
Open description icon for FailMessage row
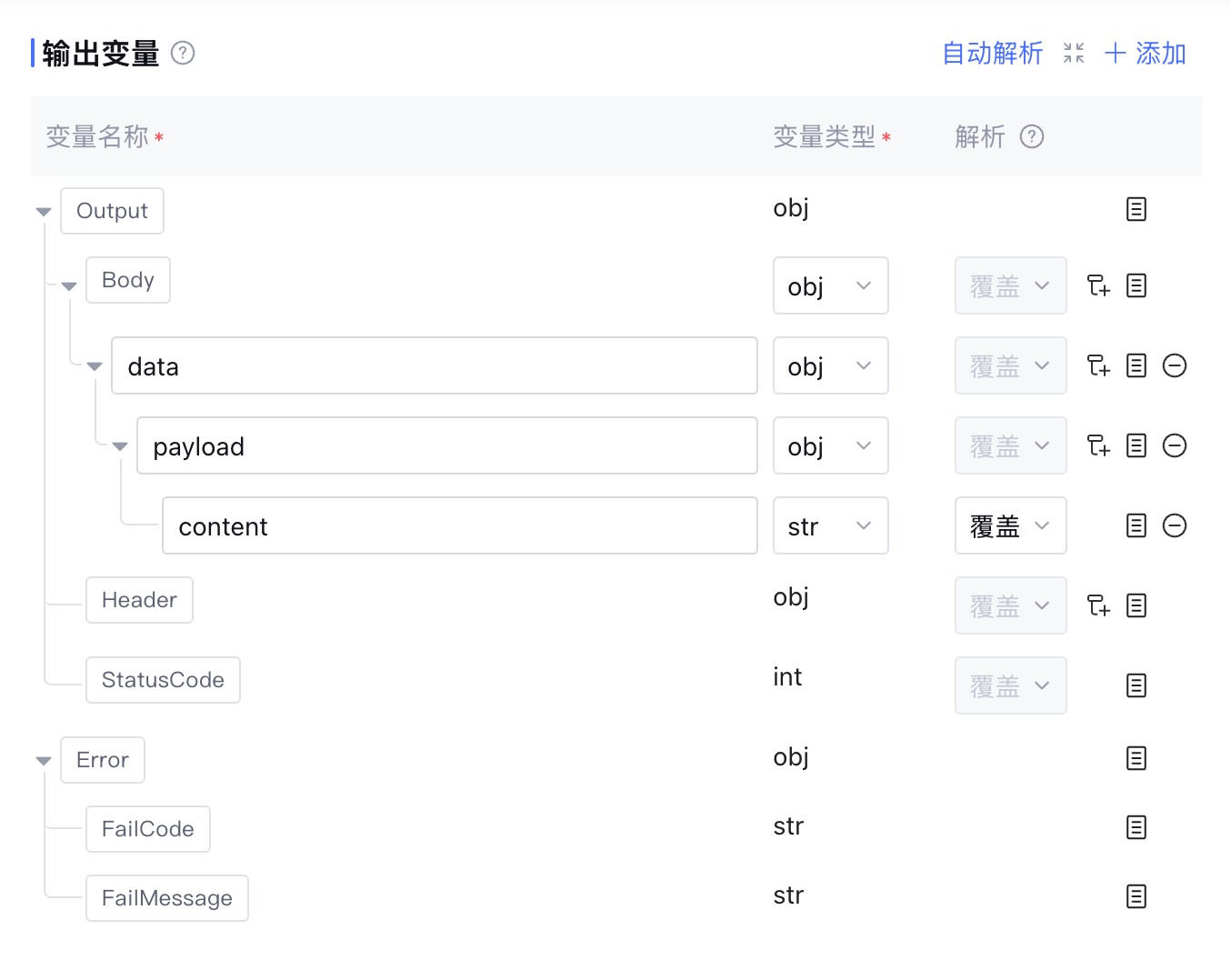[1136, 897]
